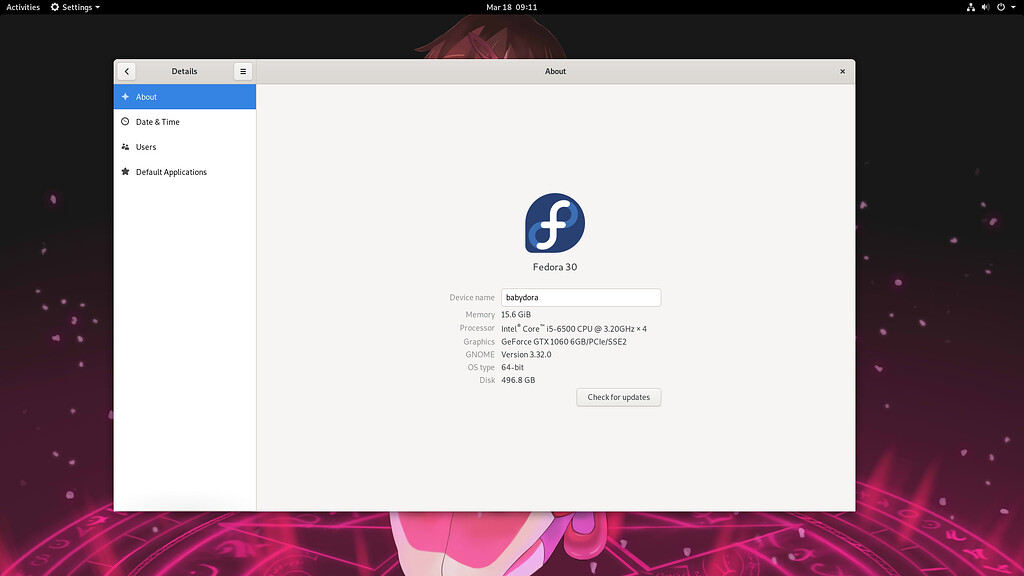Image resolution: width=1024 pixels, height=576 pixels.
Task: Click the Users icon in the sidebar
Action: click(124, 146)
